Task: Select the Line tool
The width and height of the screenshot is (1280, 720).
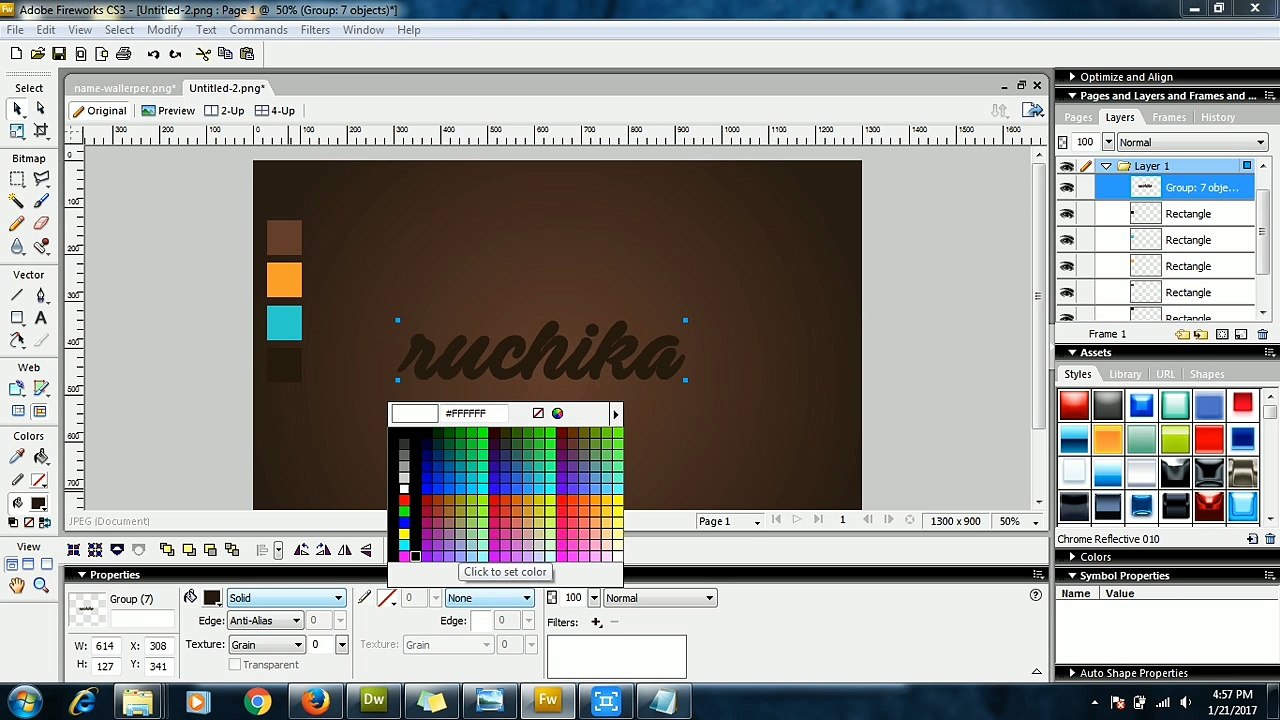Action: (17, 295)
